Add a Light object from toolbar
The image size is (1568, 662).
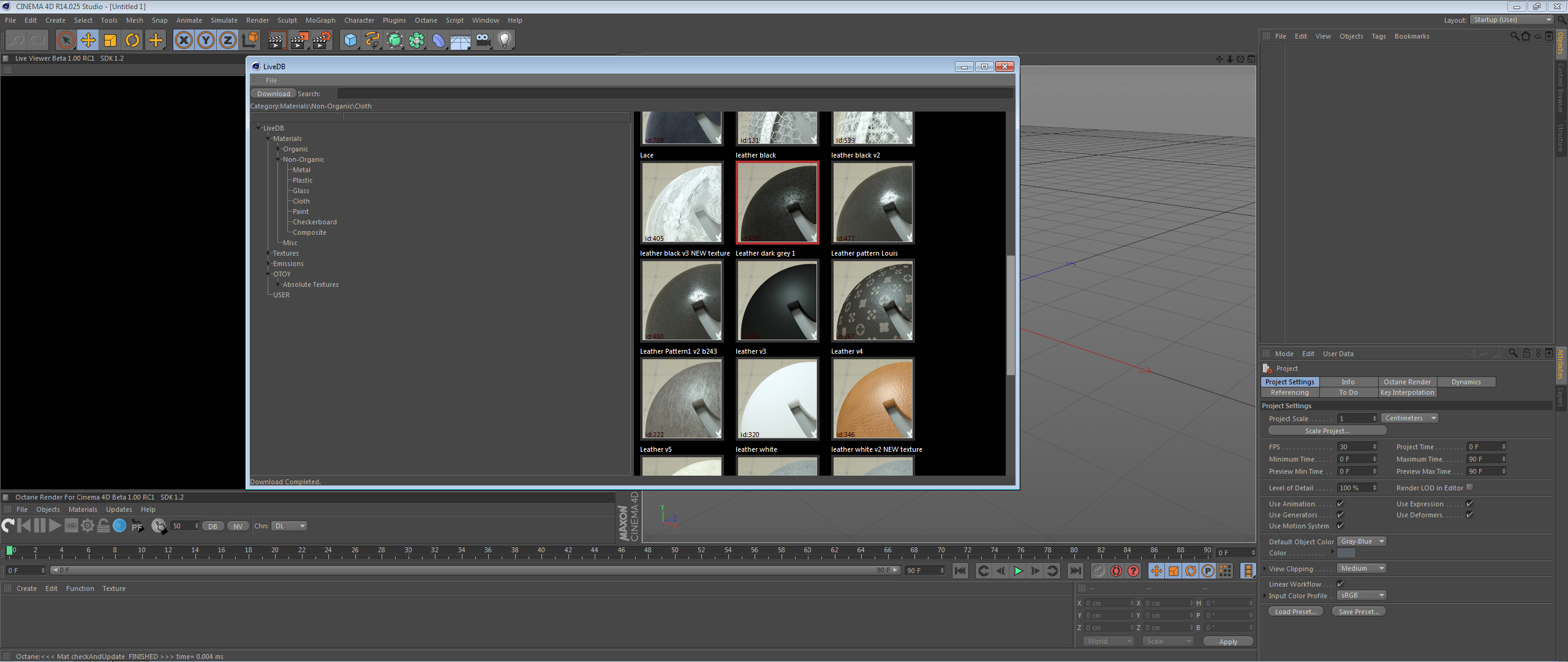[505, 40]
